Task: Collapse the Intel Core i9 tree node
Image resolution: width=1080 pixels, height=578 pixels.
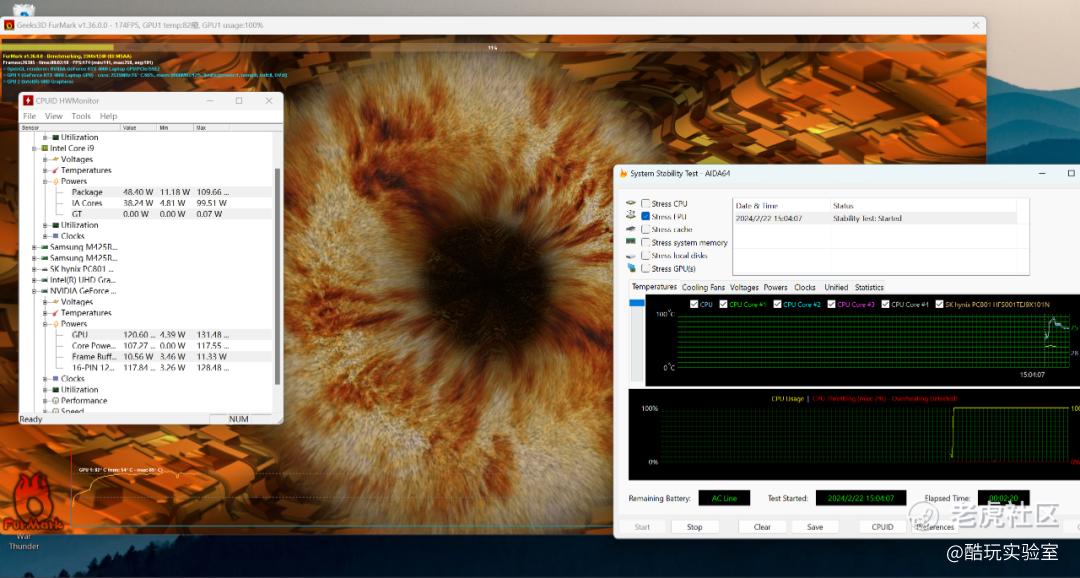Action: coord(34,148)
